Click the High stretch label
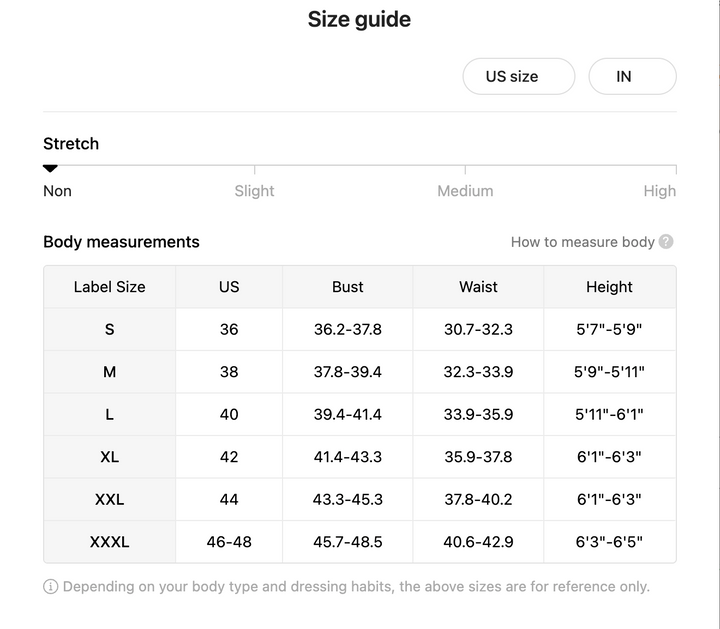Image resolution: width=720 pixels, height=629 pixels. [659, 191]
